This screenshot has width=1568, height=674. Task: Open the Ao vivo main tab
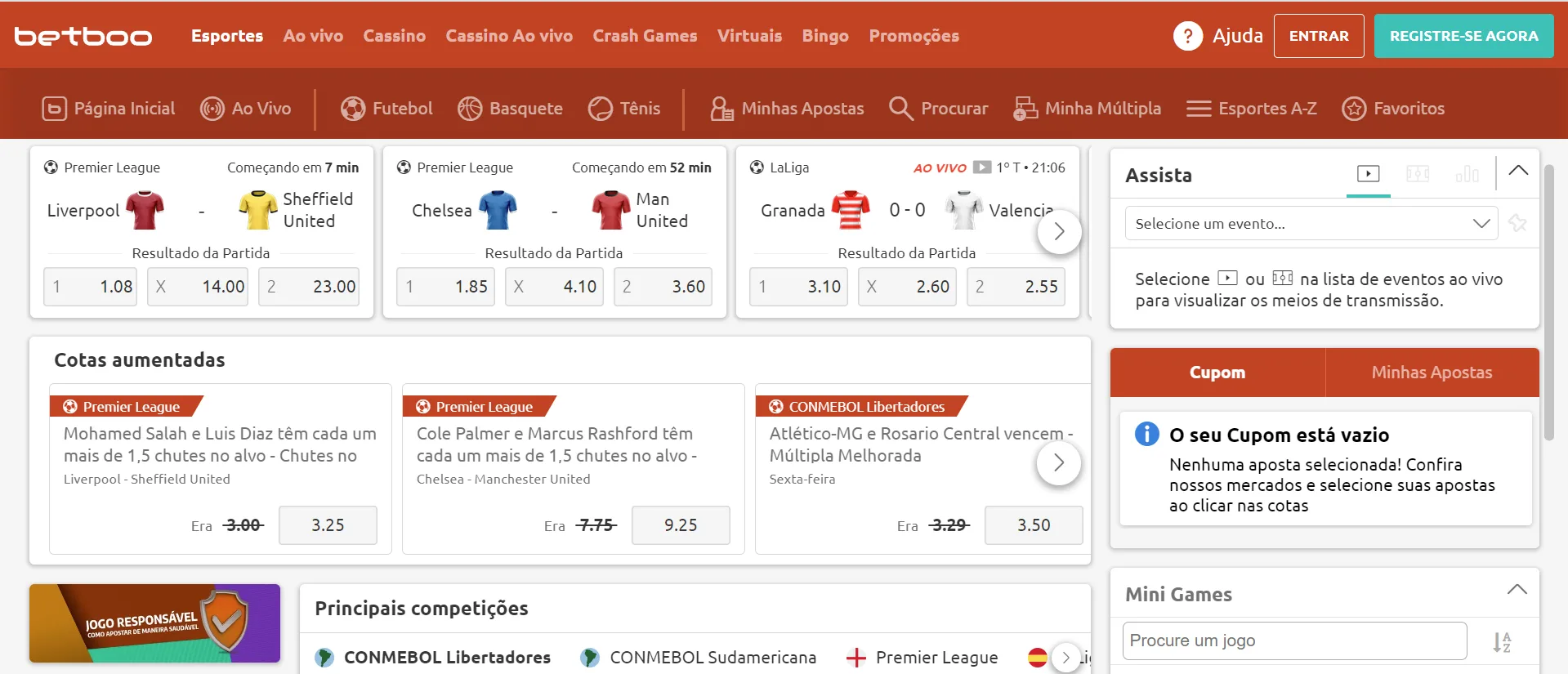[x=313, y=36]
